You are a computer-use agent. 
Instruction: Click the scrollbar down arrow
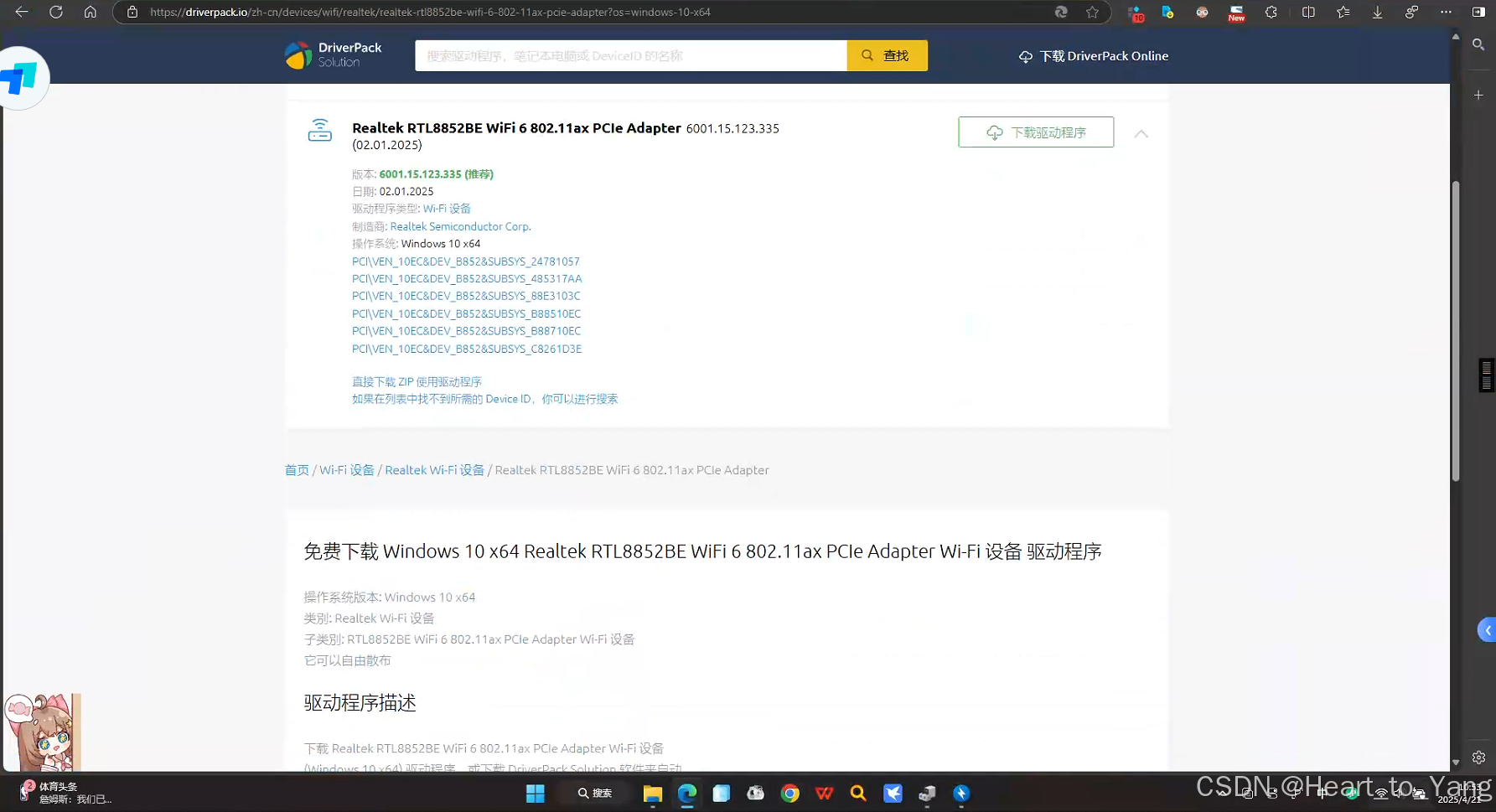click(1456, 762)
